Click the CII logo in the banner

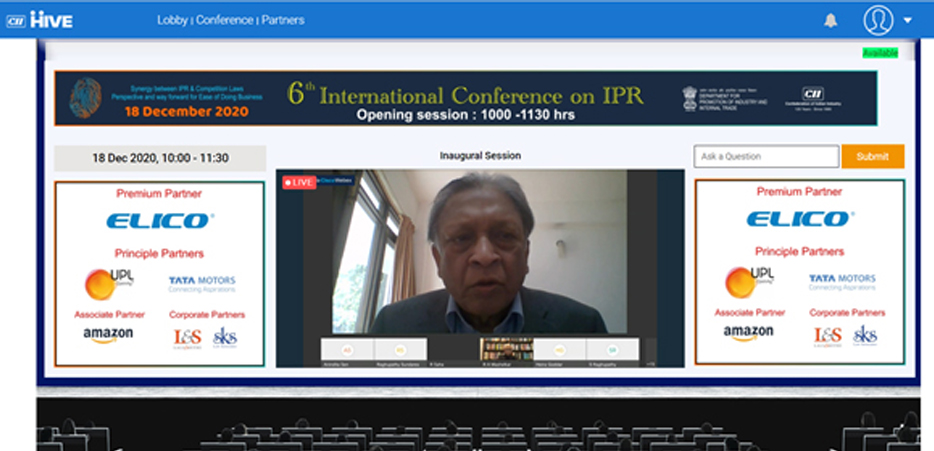(x=812, y=98)
